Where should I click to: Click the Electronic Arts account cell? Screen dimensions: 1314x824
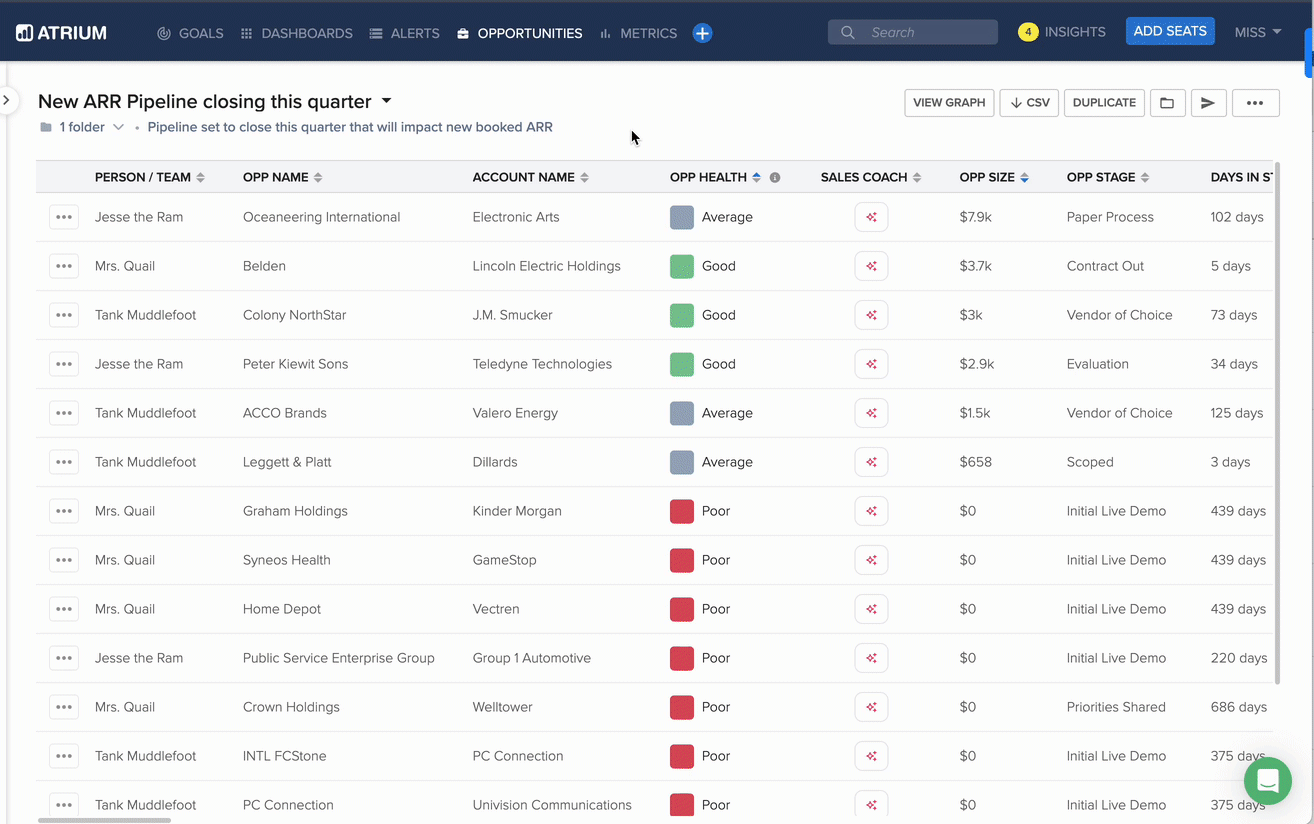click(x=516, y=217)
